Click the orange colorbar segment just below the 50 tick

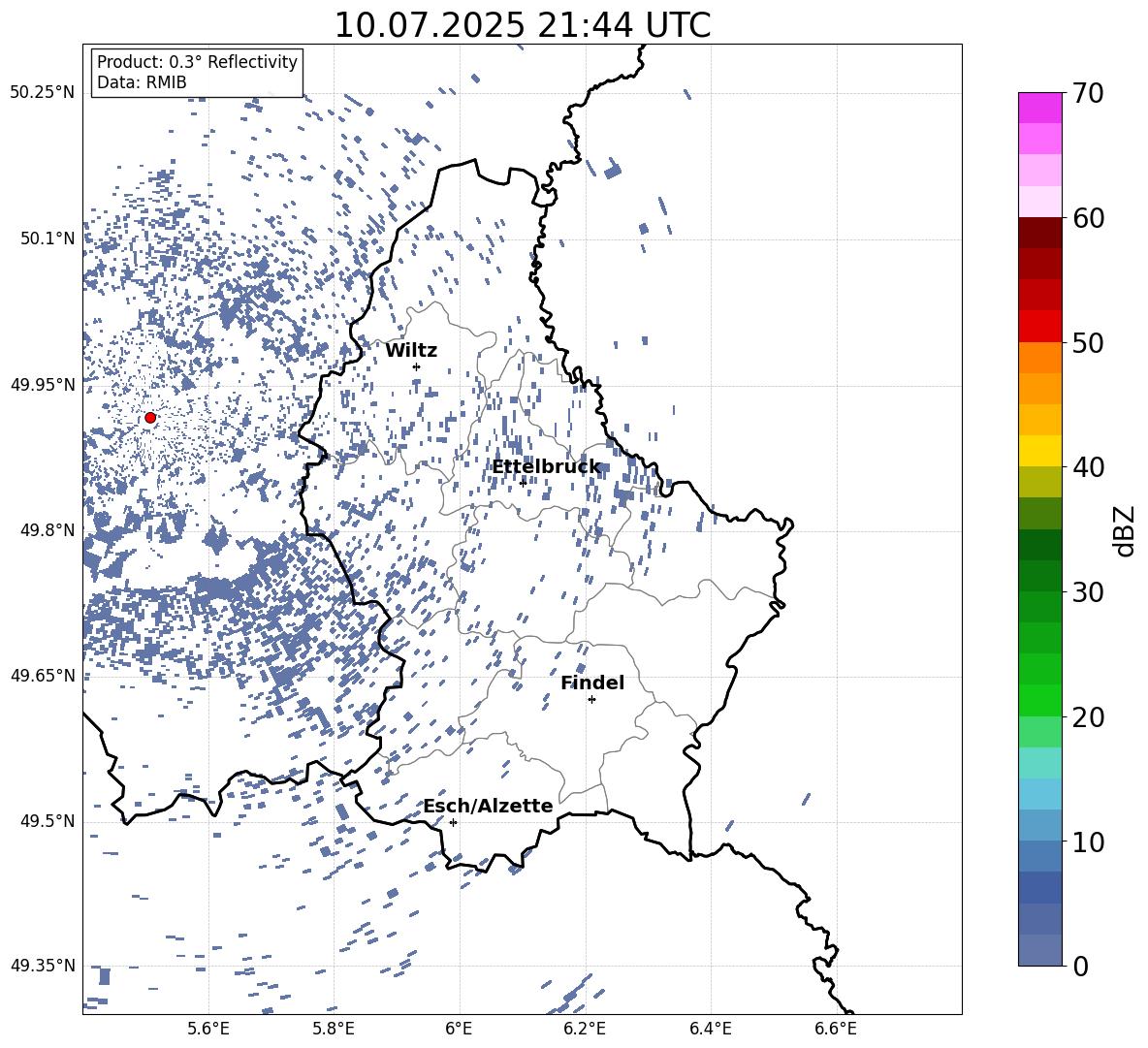1039,358
